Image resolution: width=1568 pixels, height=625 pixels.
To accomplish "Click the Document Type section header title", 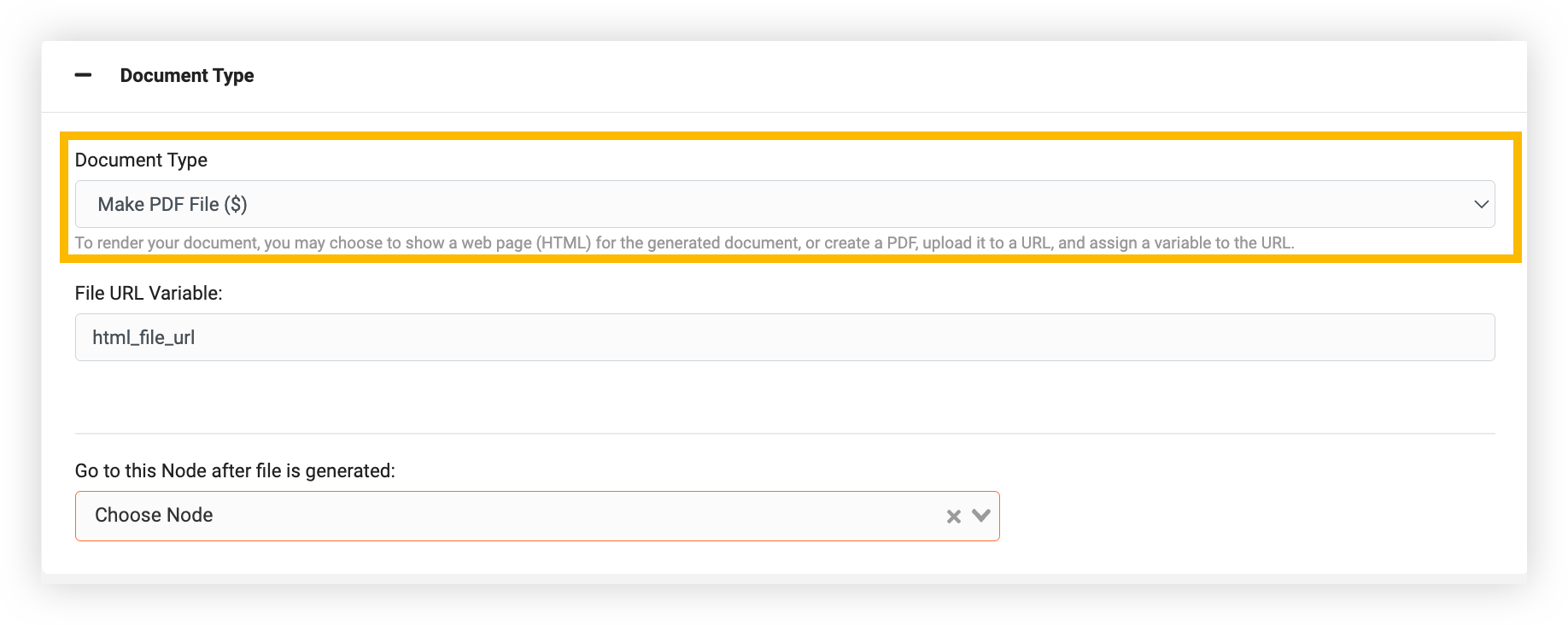I will 187,75.
